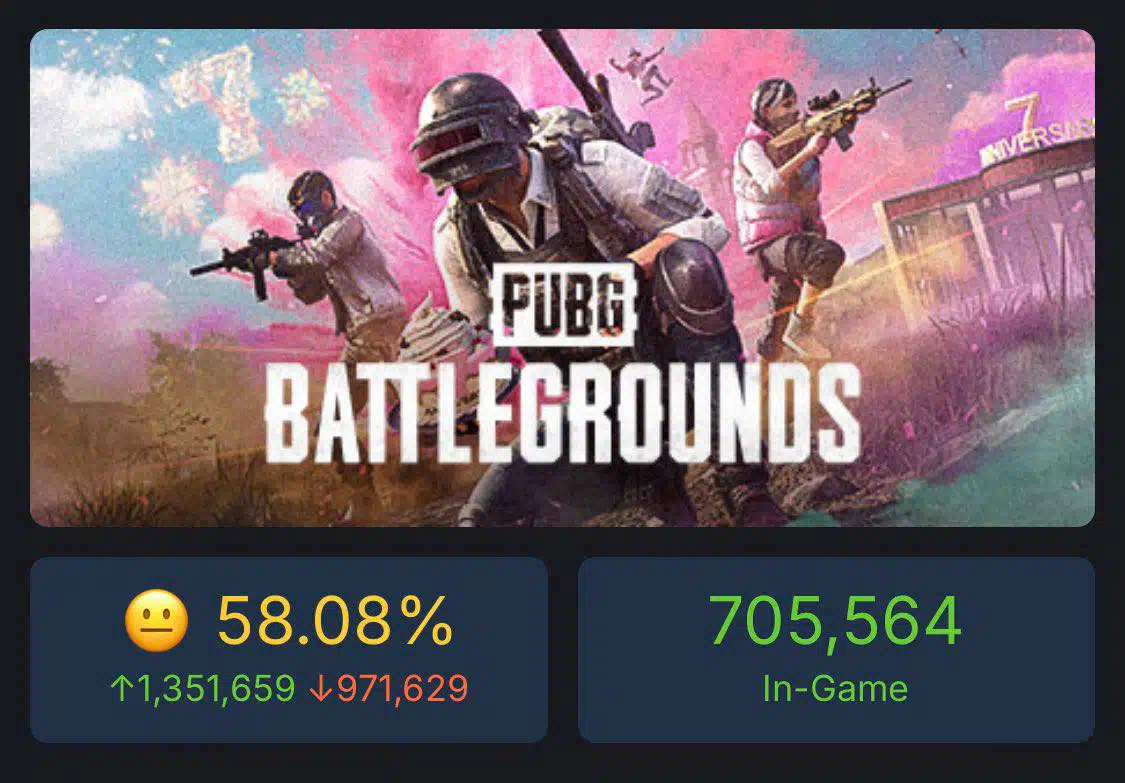Click the In-Game label
The height and width of the screenshot is (783, 1125).
[835, 688]
